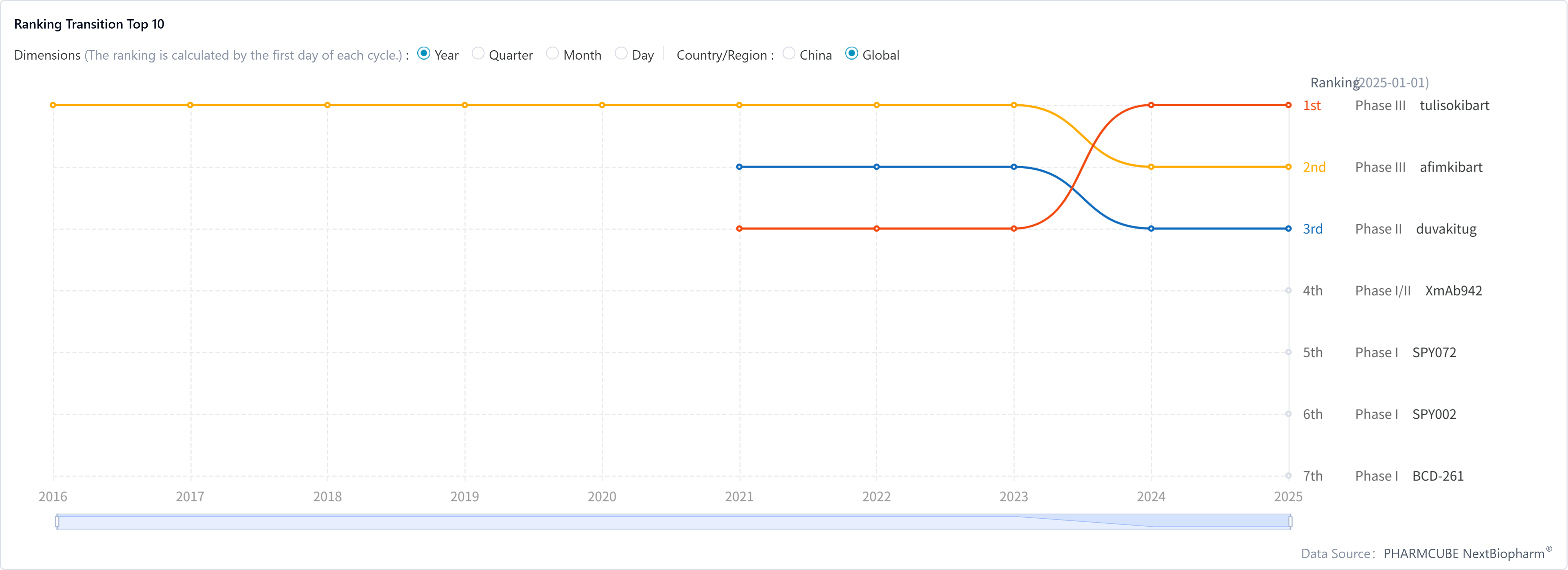The image size is (1568, 570).
Task: Select the Quarter dimension radio button
Action: click(478, 53)
